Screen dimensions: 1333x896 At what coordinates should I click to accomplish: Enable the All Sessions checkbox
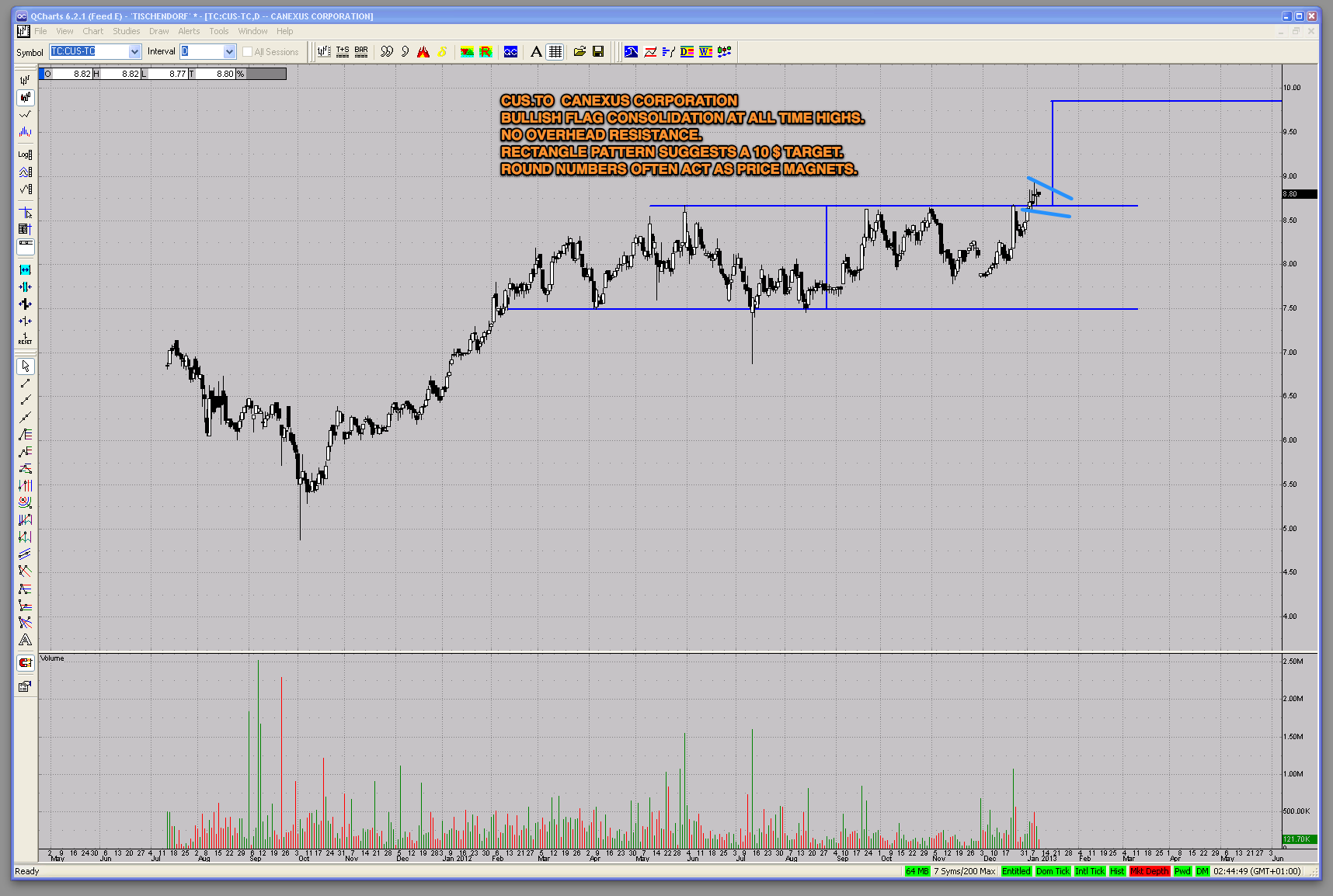tap(248, 52)
